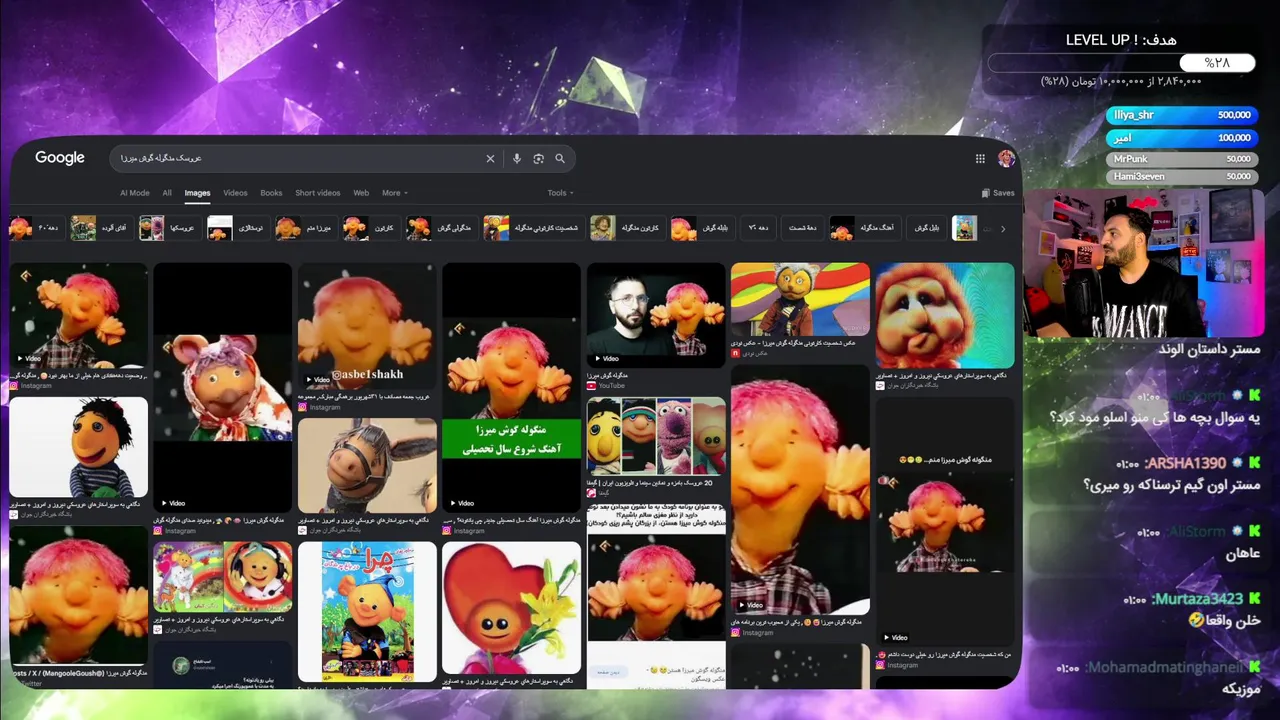Open the Short videos tab

[x=318, y=193]
